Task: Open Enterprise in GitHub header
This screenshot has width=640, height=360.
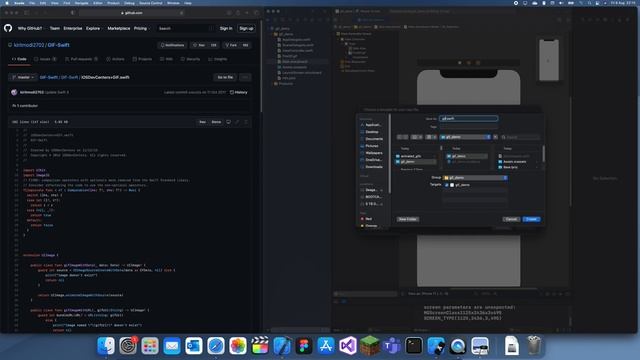Action: [x=73, y=29]
